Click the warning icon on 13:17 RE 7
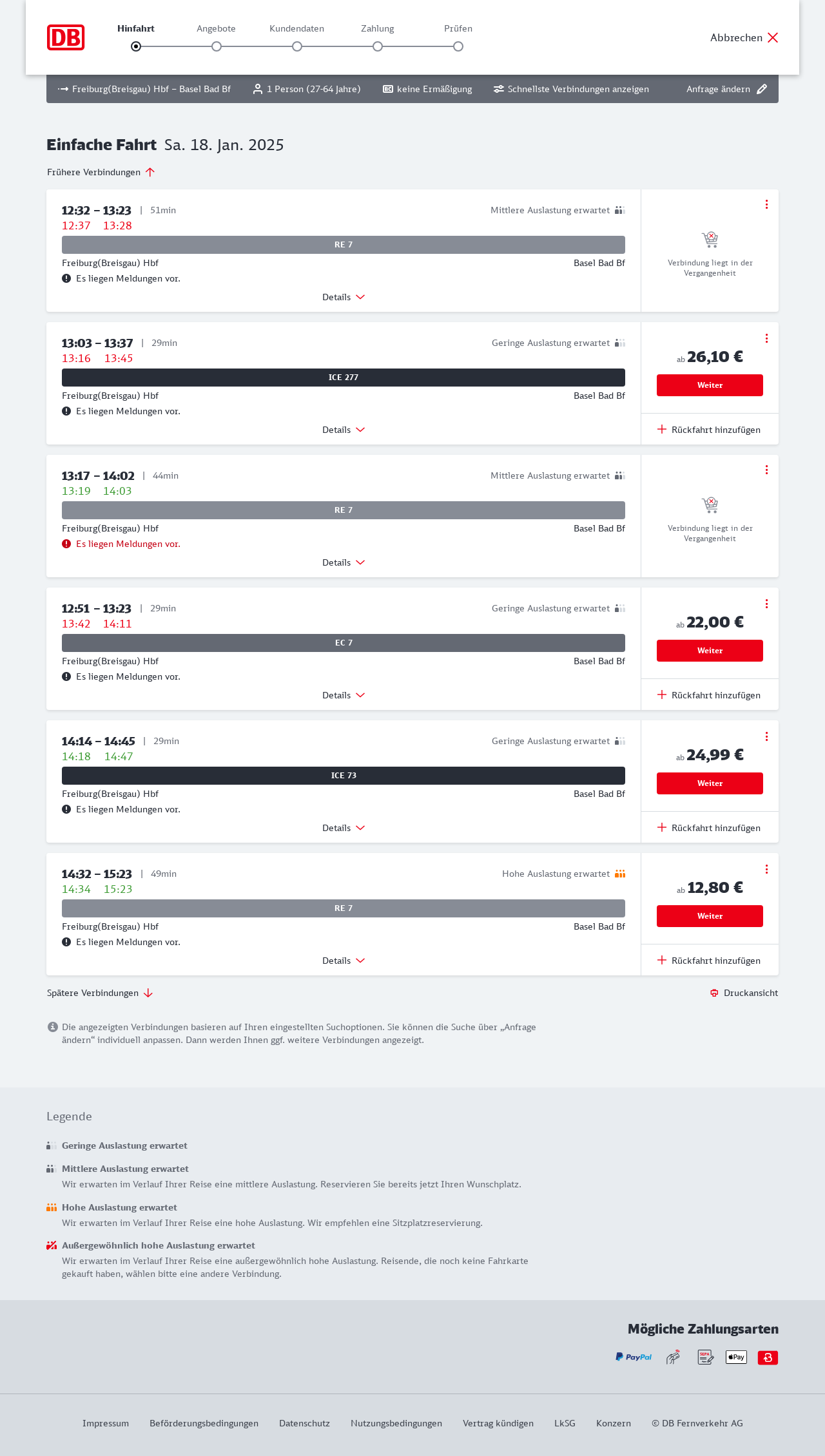The width and height of the screenshot is (825, 1456). point(66,544)
